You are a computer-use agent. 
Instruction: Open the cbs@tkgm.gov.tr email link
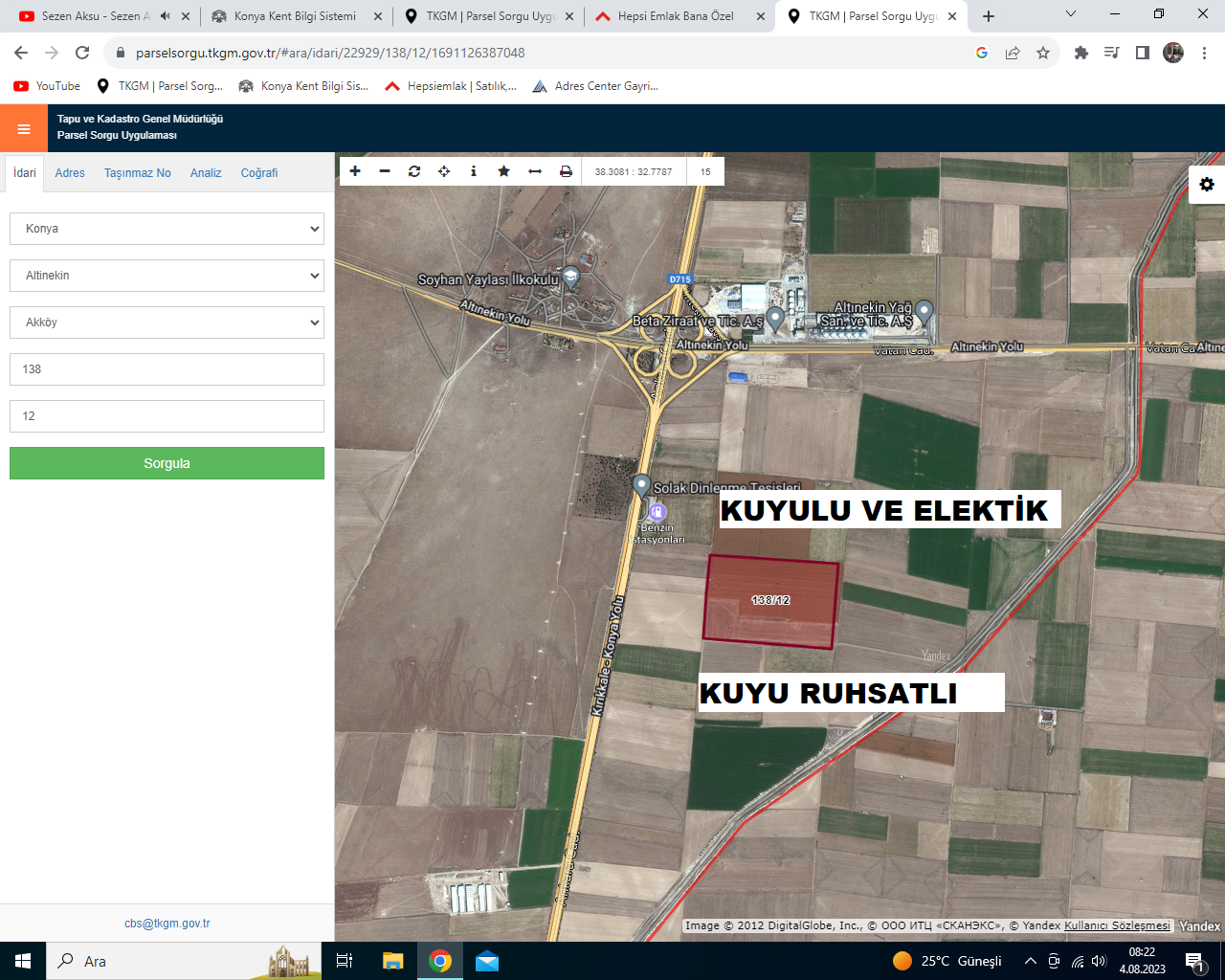click(x=167, y=924)
